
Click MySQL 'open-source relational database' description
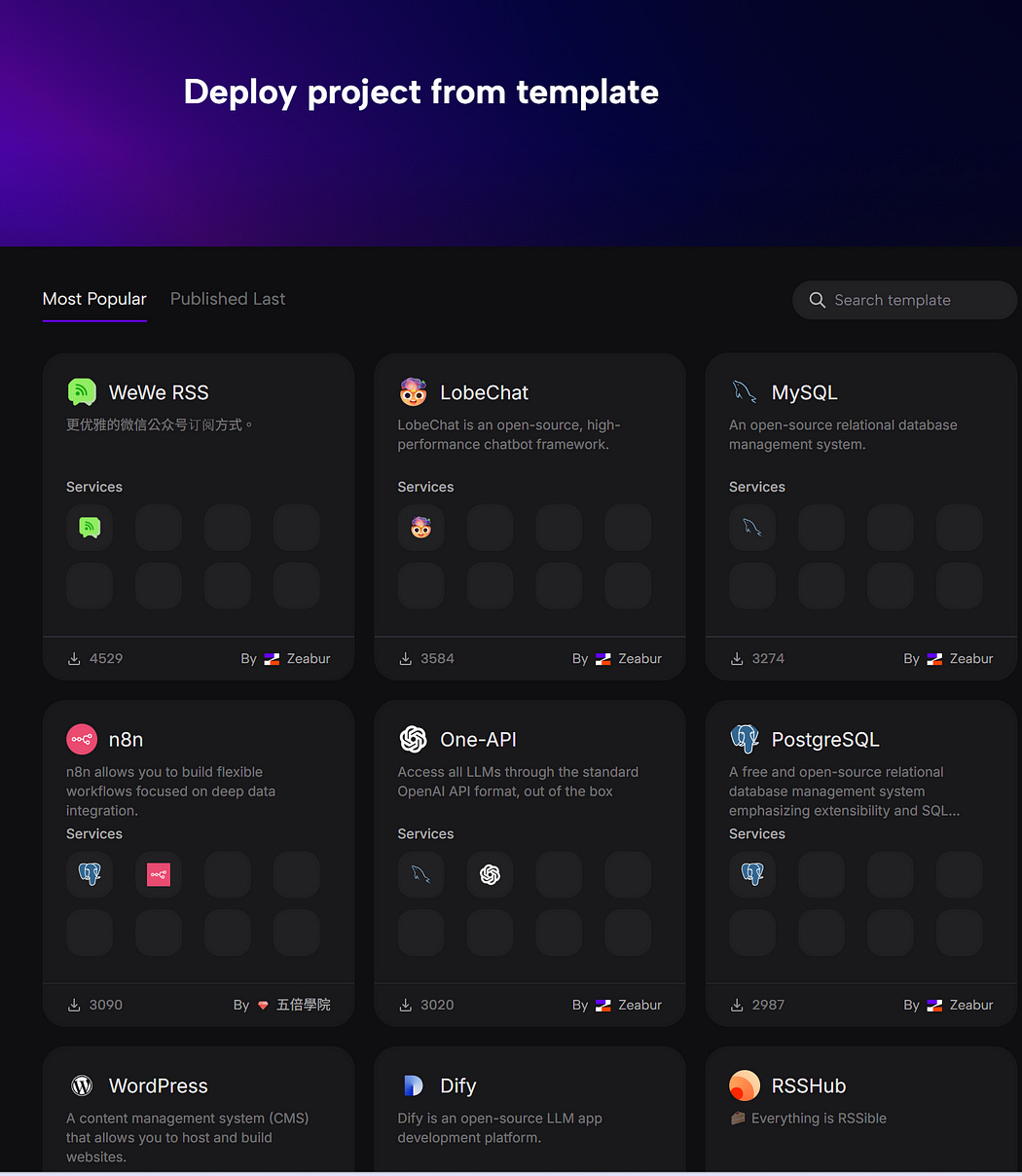pyautogui.click(x=843, y=434)
